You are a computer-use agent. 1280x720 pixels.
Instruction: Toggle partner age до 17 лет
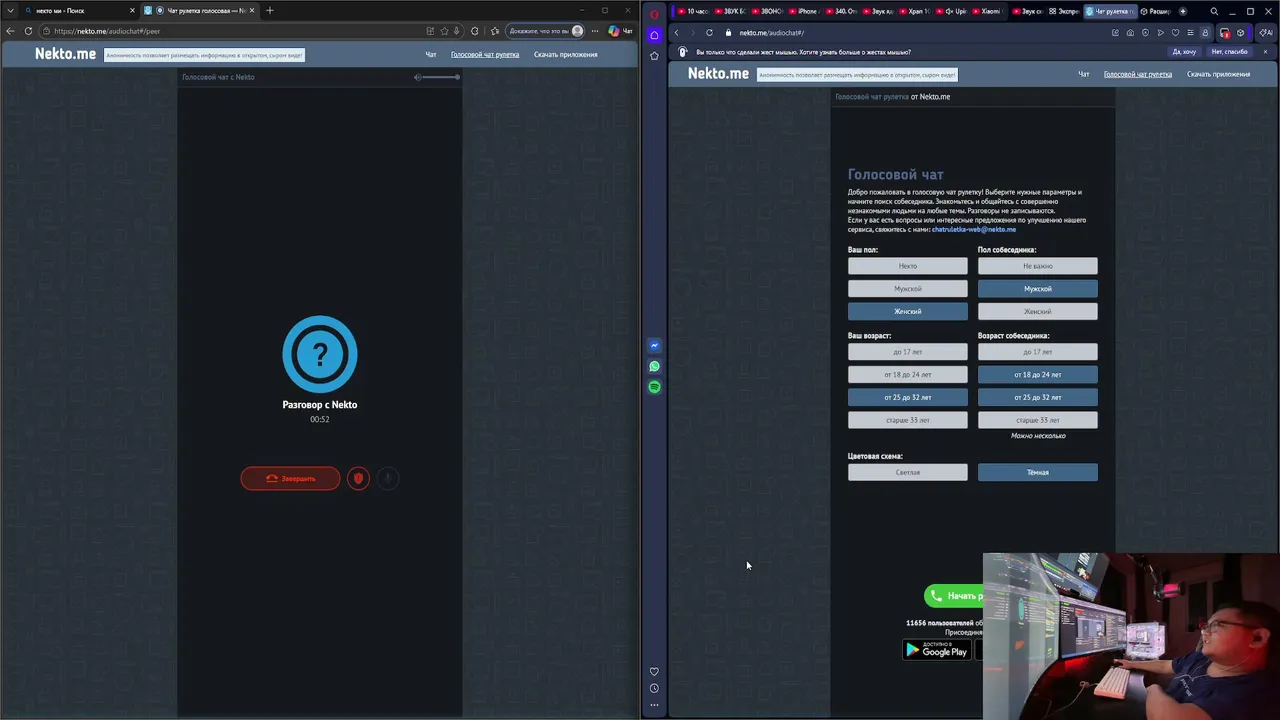coord(1037,352)
